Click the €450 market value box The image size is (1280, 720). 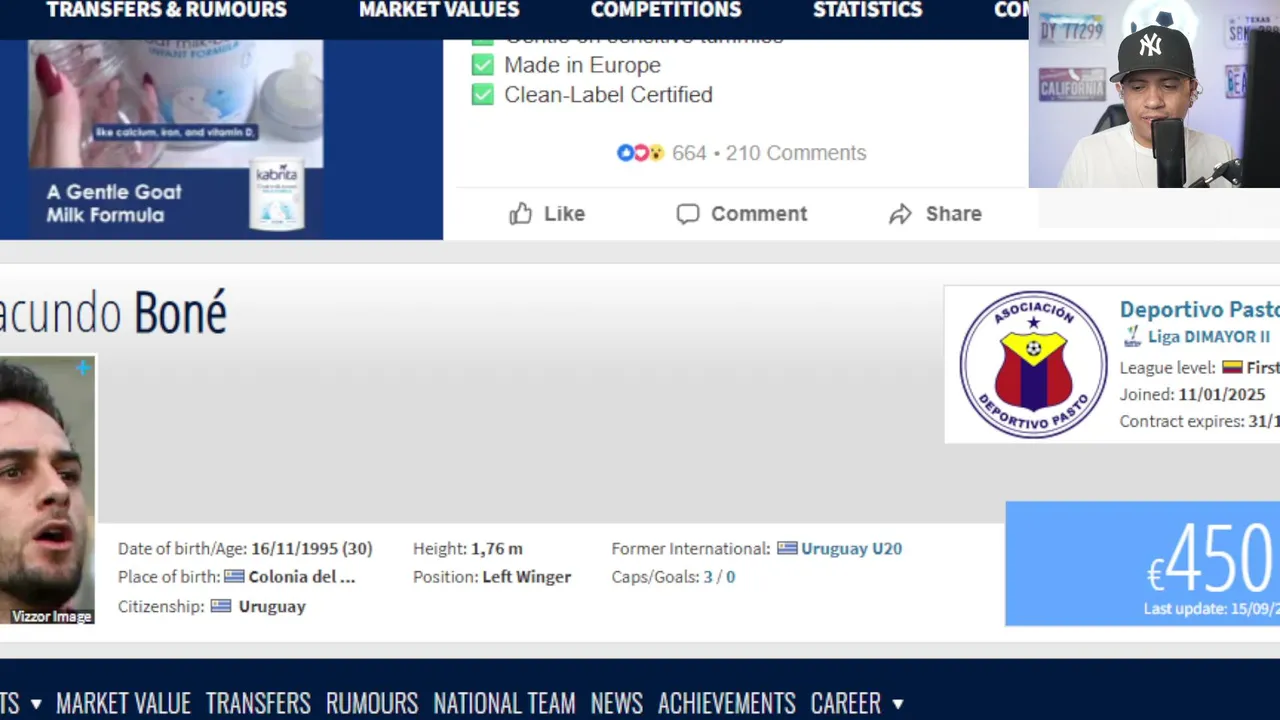click(x=1142, y=563)
